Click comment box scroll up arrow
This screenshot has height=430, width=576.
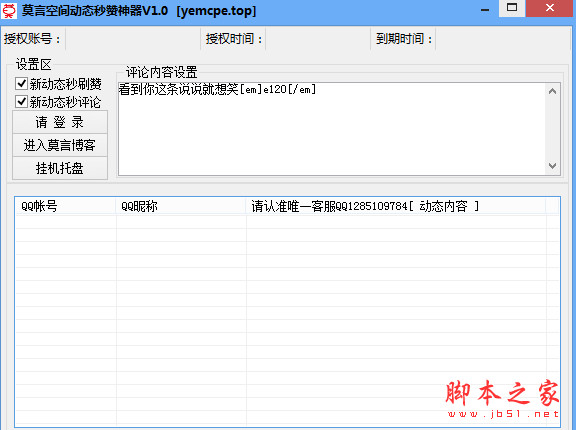tap(552, 91)
